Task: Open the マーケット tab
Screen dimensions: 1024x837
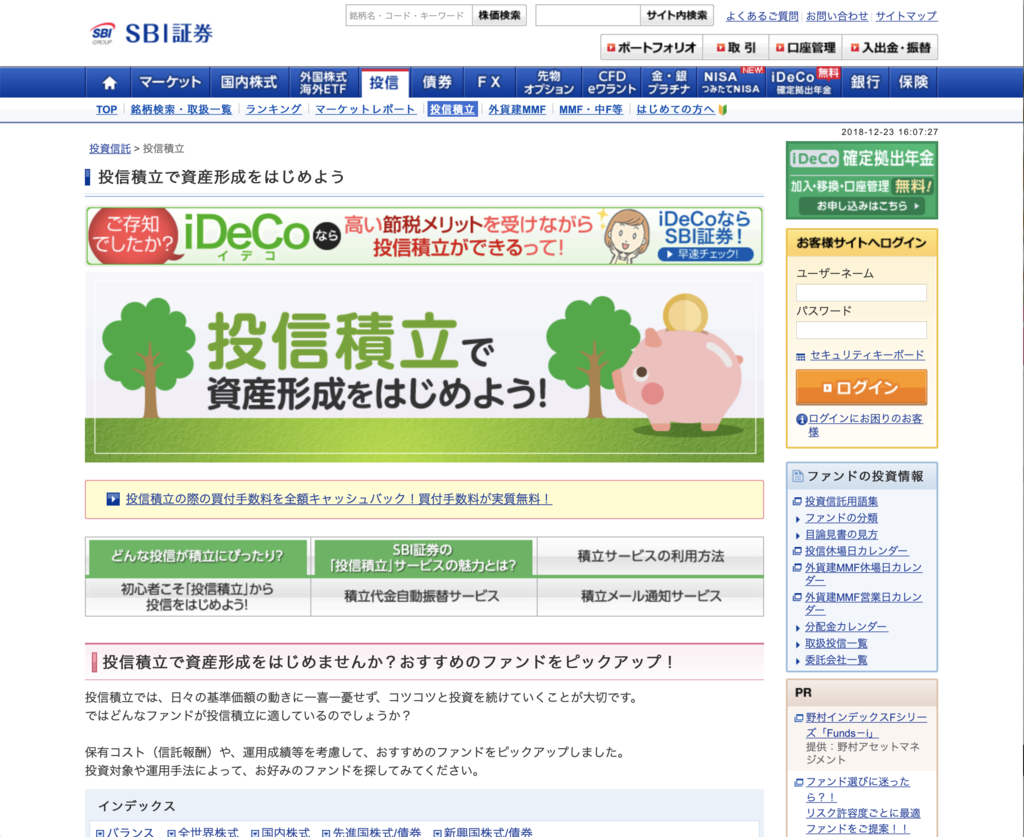Action: point(170,82)
